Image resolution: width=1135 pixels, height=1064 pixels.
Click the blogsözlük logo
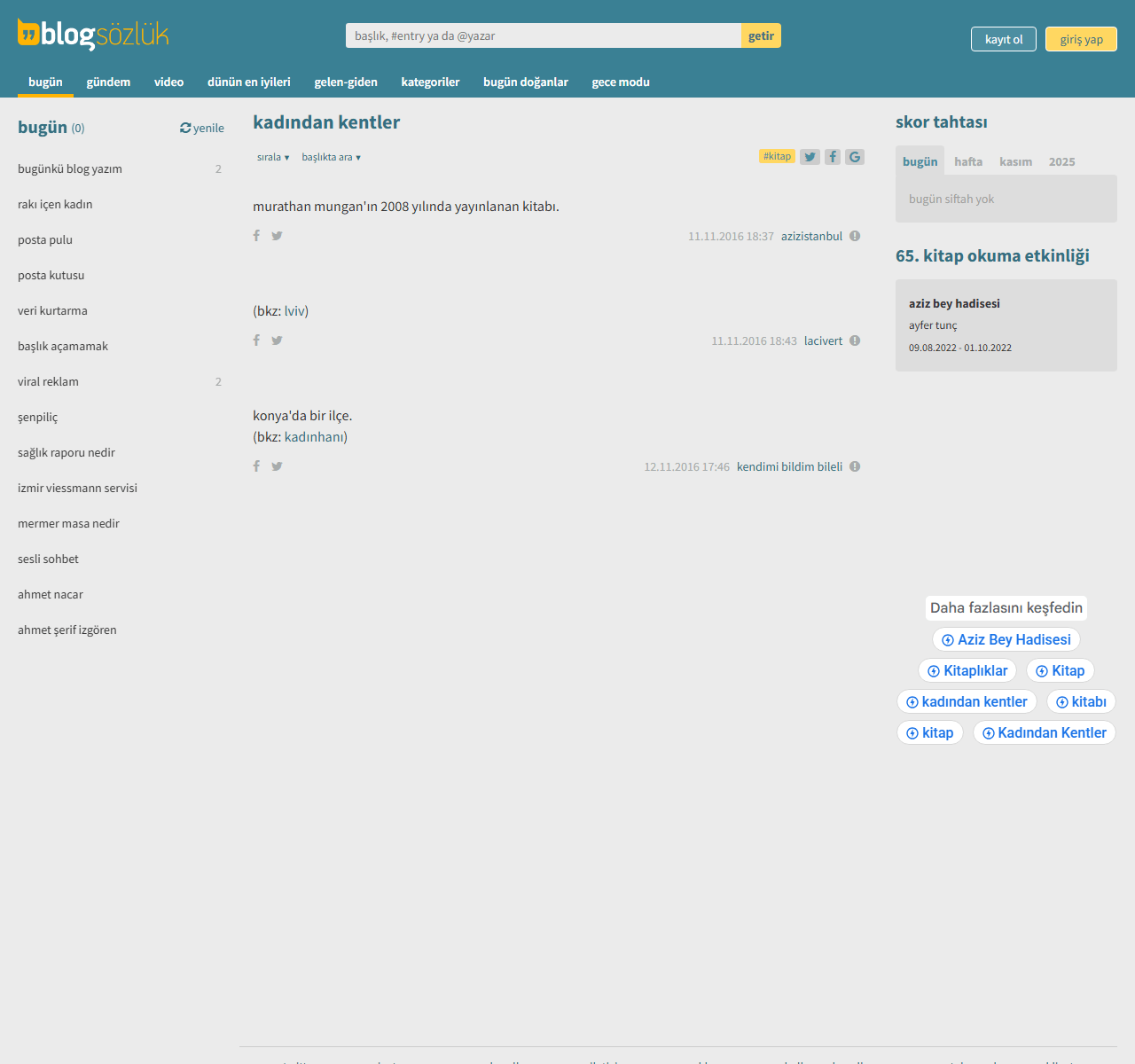(93, 35)
